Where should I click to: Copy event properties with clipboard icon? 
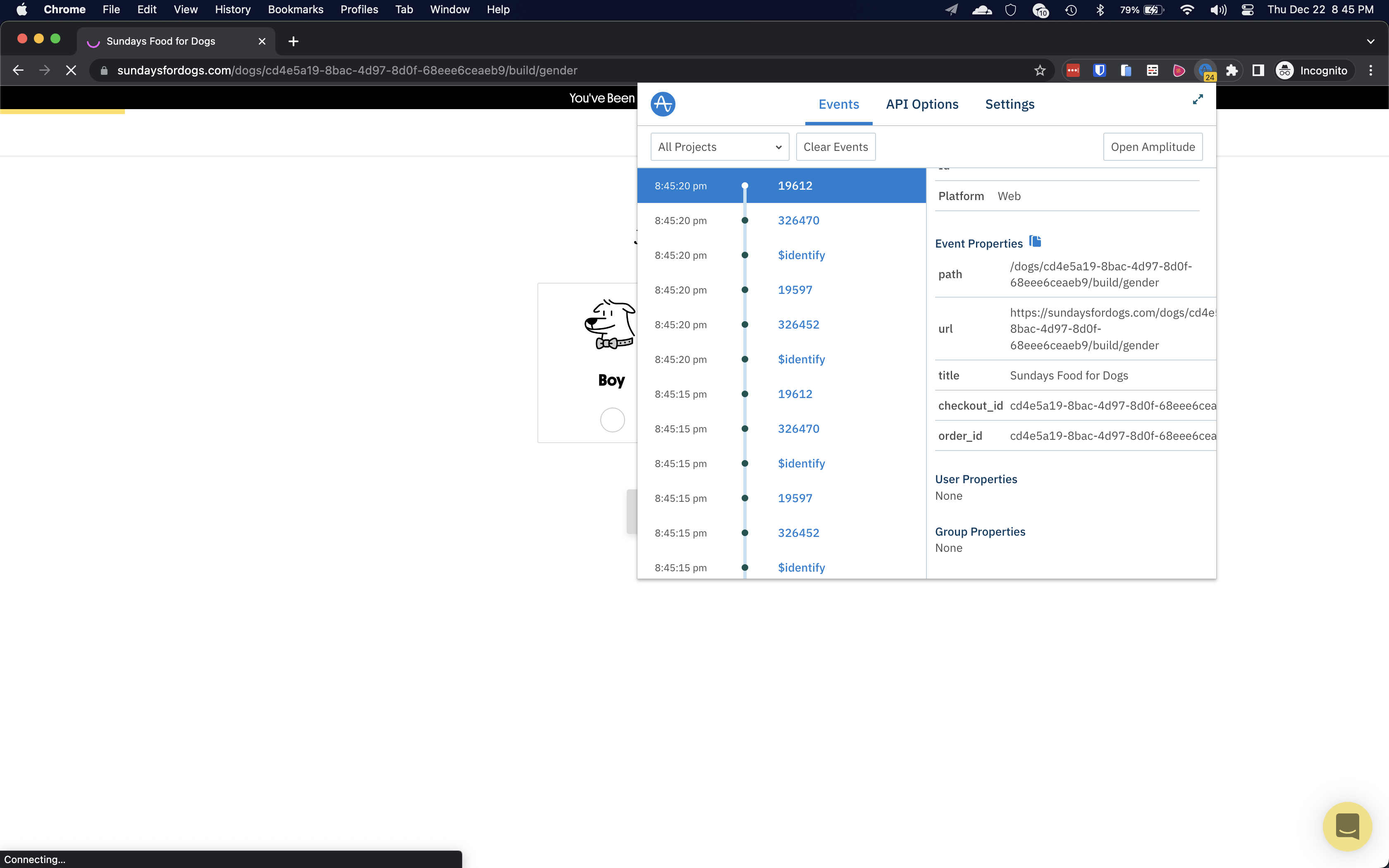point(1035,242)
